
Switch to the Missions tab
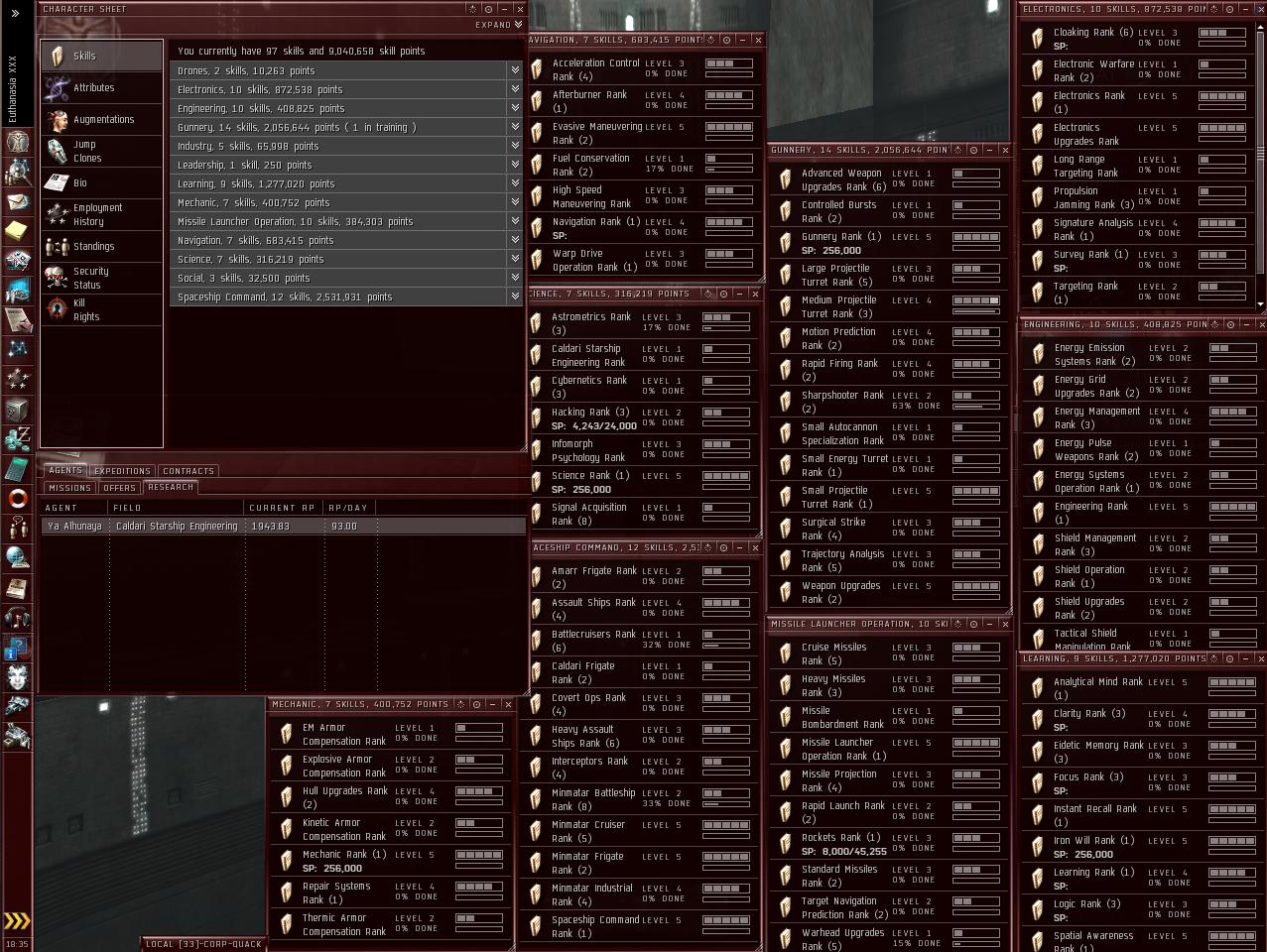69,488
